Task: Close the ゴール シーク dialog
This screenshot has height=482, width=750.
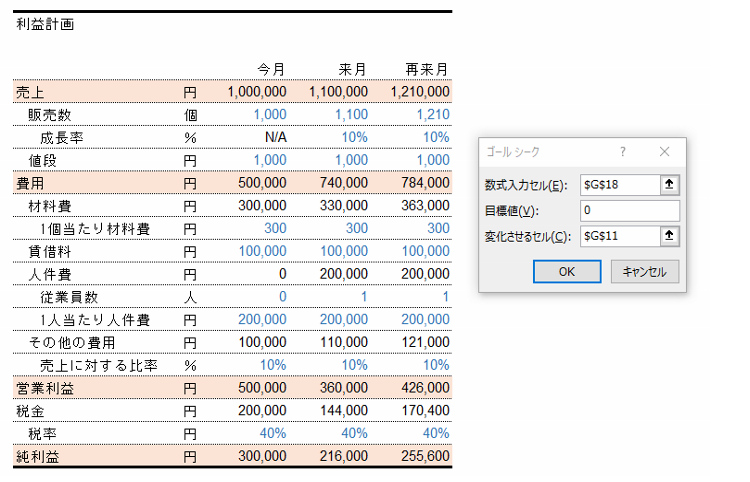Action: click(x=664, y=152)
